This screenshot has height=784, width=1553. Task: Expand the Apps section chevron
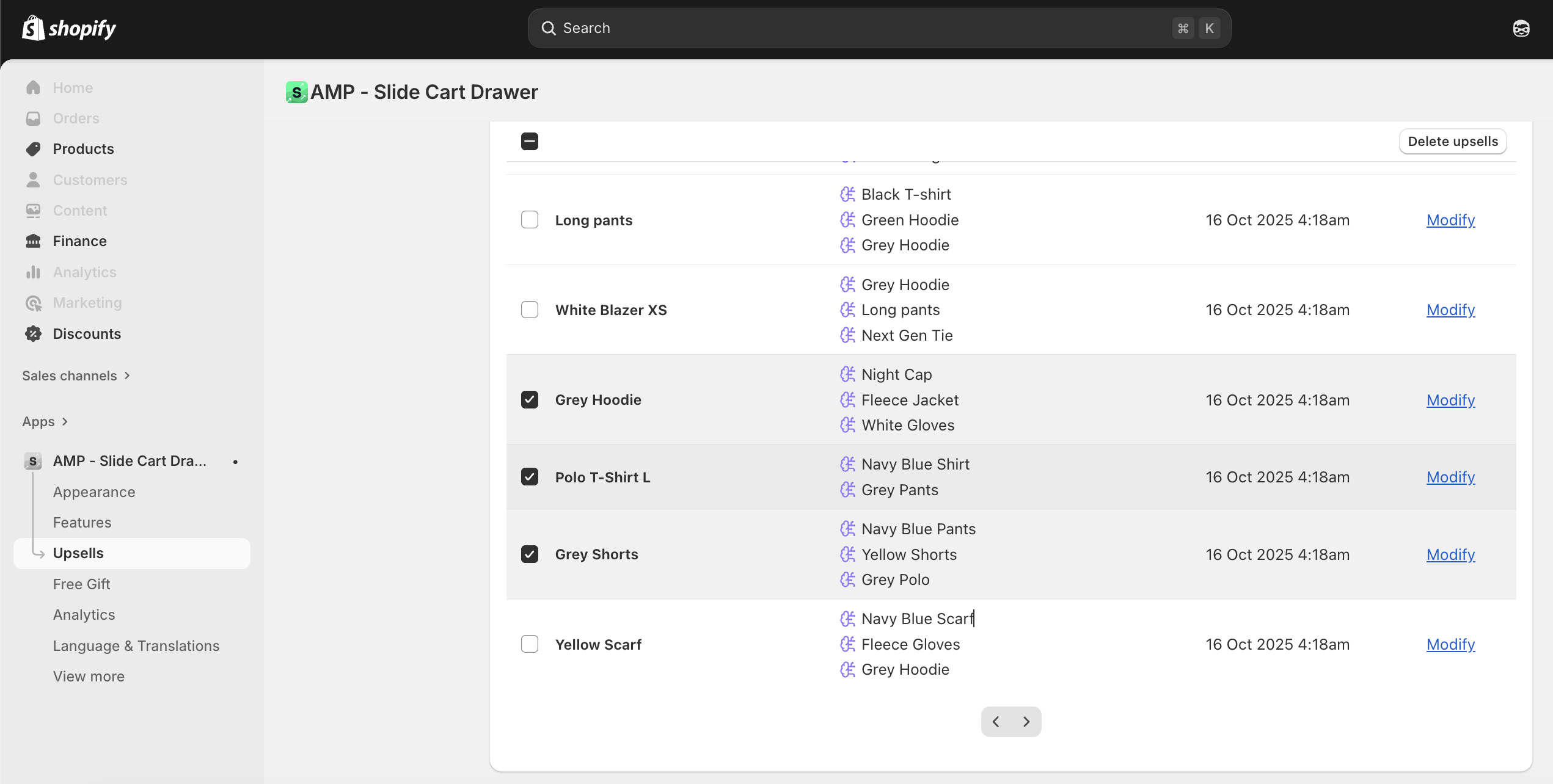coord(65,421)
